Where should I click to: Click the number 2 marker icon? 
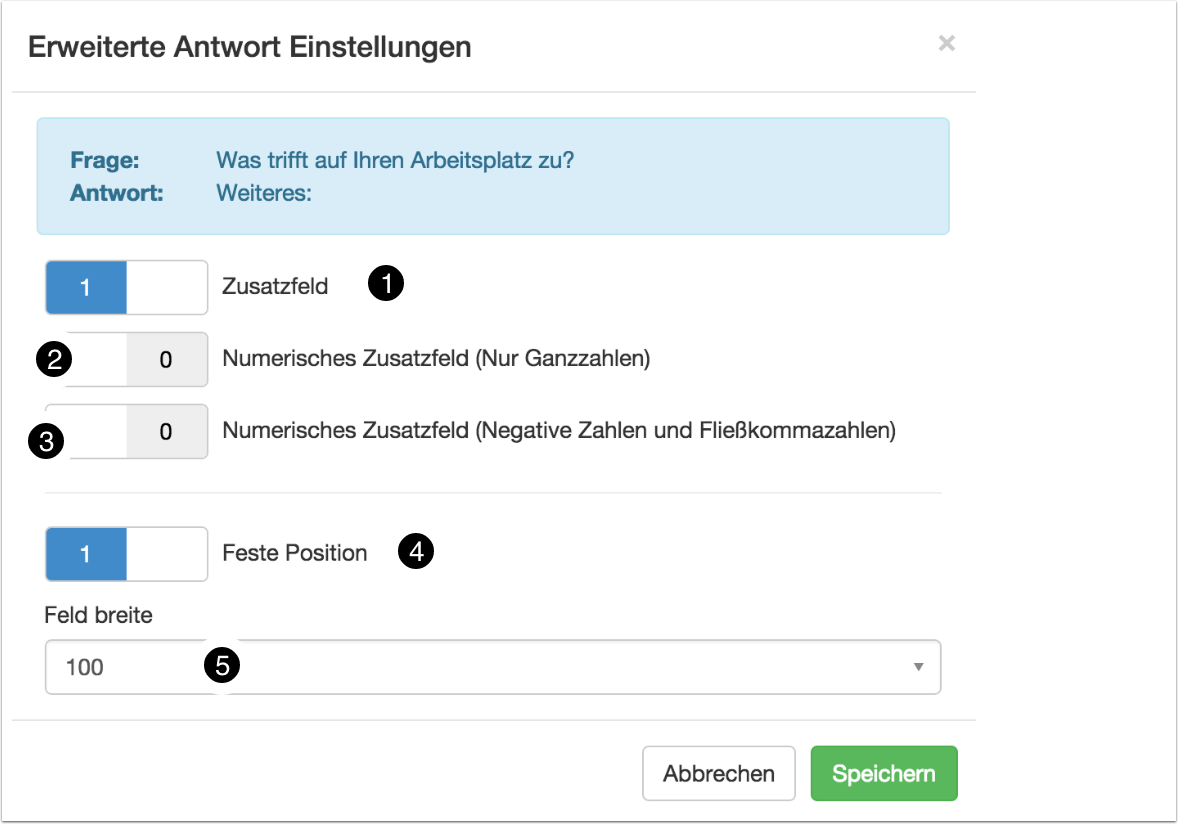53,359
